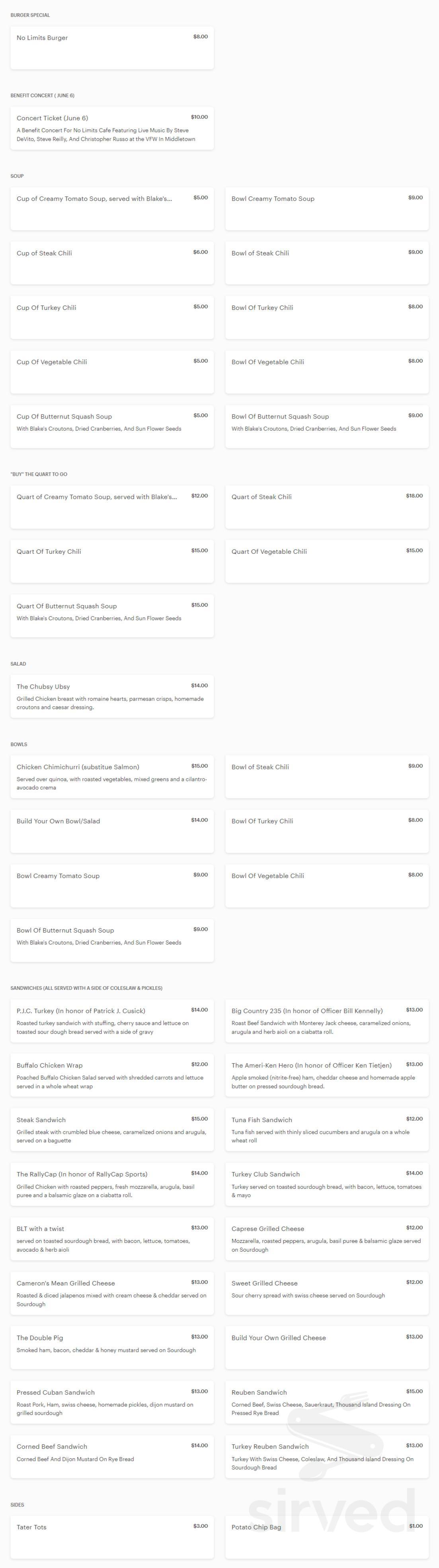Open Build Your Own Bowl/Salad
The height and width of the screenshot is (1568, 439).
pyautogui.click(x=112, y=831)
